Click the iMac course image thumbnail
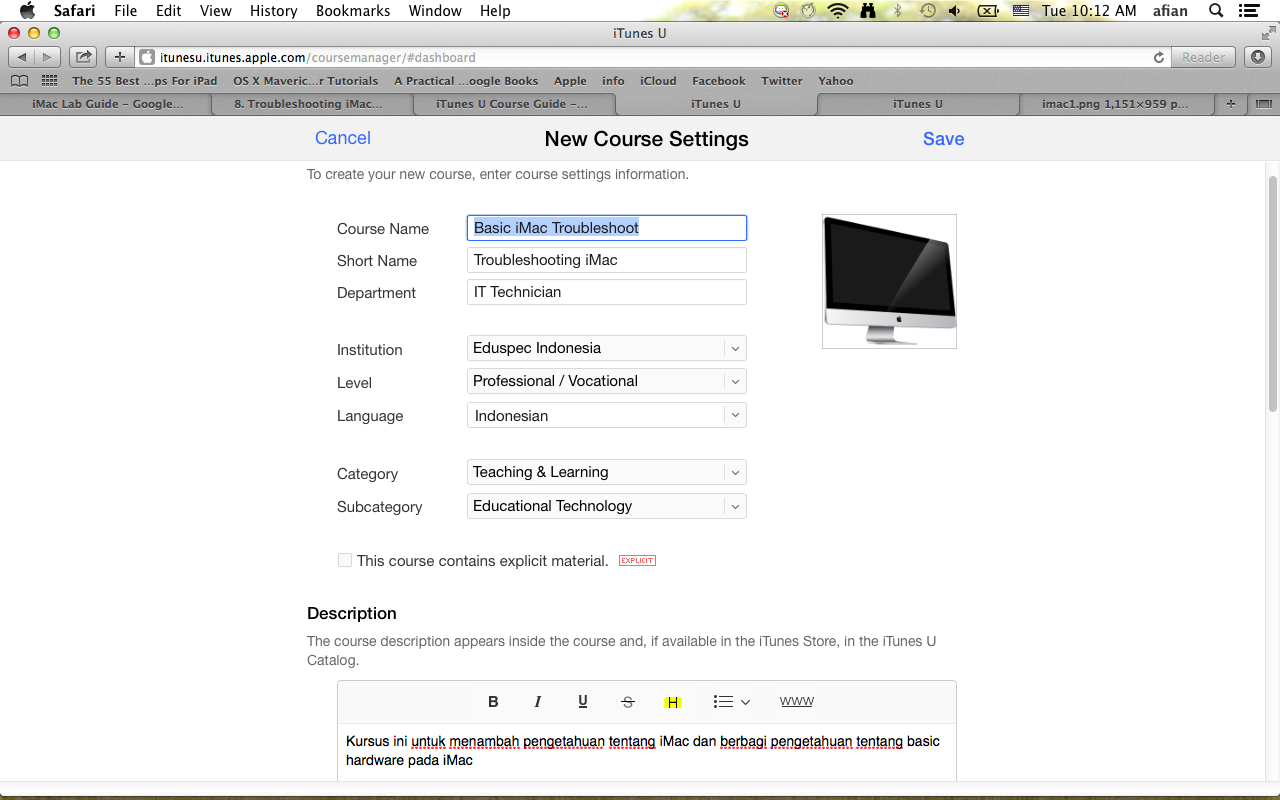 (889, 281)
